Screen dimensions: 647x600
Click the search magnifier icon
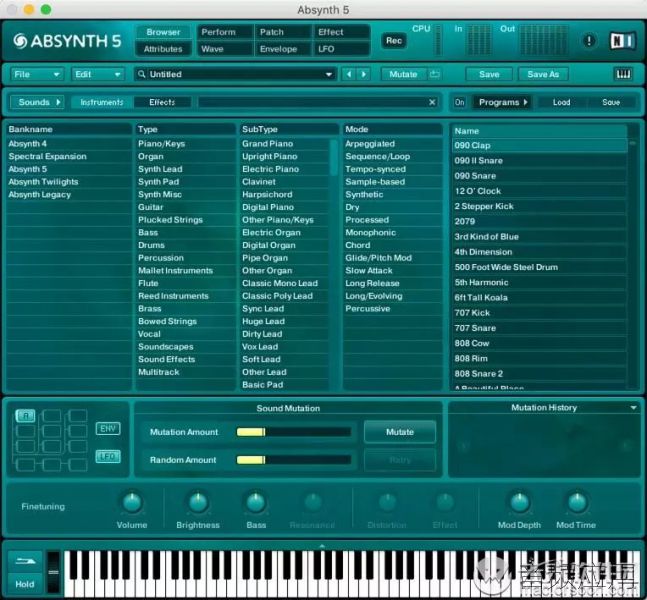(142, 74)
